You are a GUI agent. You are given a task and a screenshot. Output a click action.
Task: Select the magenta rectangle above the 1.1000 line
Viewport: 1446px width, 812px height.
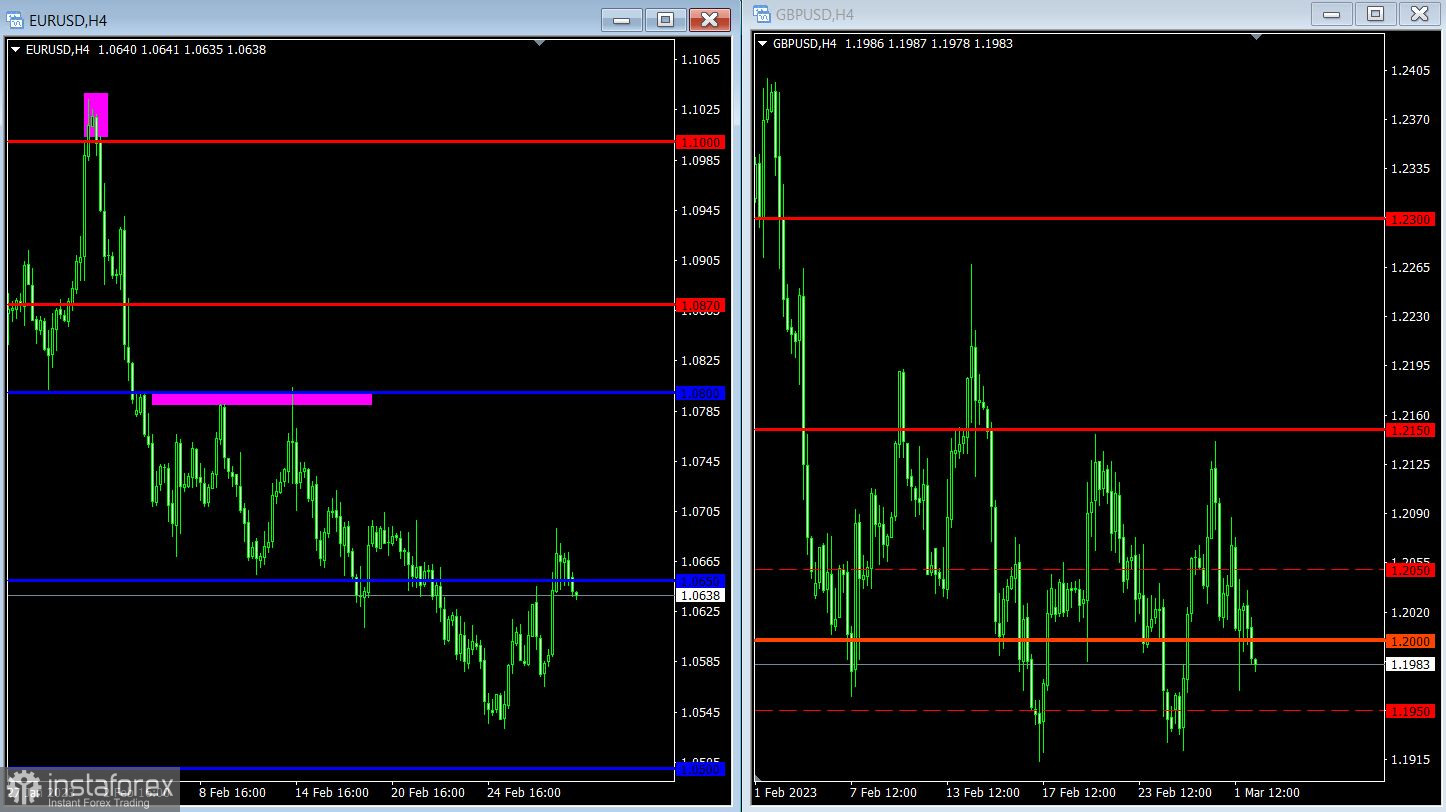coord(96,114)
